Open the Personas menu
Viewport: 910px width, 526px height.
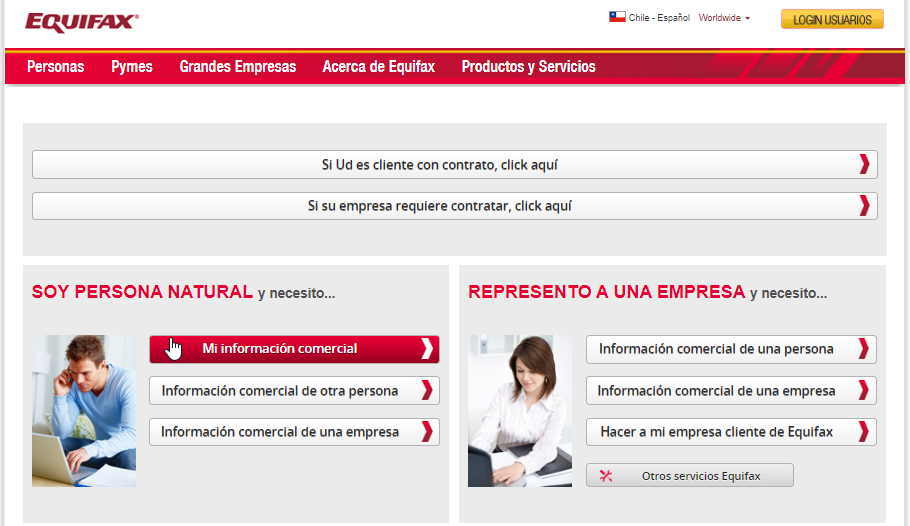click(56, 67)
